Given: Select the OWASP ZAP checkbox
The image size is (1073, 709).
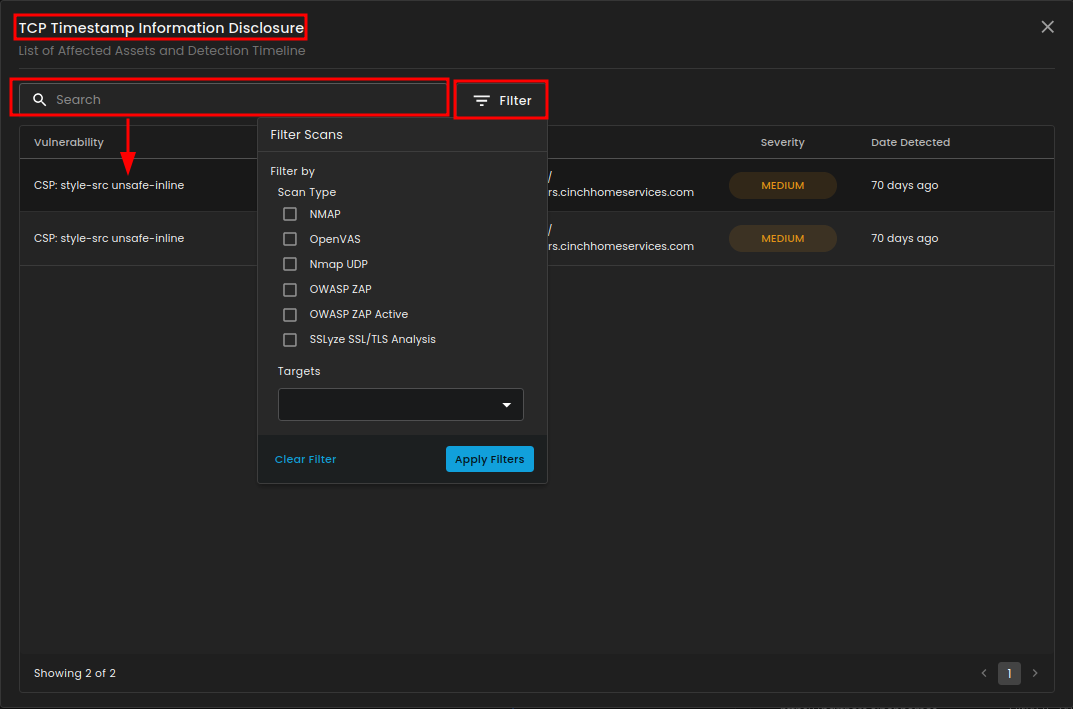Looking at the screenshot, I should pyautogui.click(x=290, y=290).
